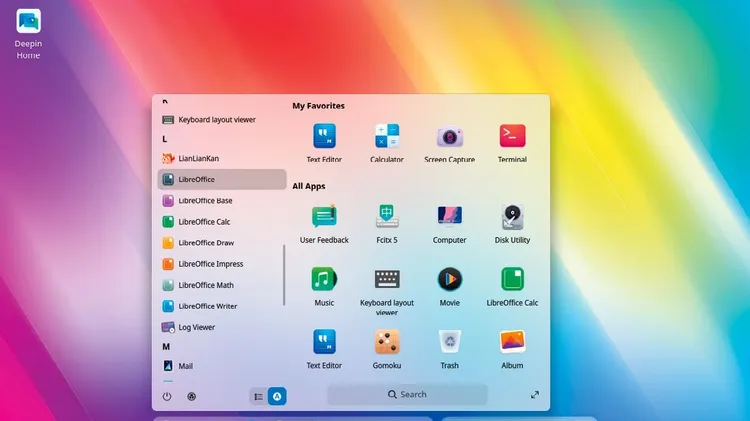
Task: Launch Mail from the app list
Action: tap(222, 366)
